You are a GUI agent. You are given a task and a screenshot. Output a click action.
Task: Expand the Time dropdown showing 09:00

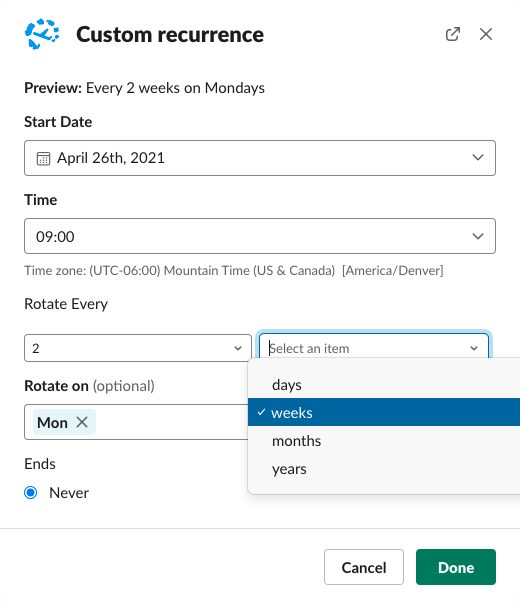tap(260, 236)
